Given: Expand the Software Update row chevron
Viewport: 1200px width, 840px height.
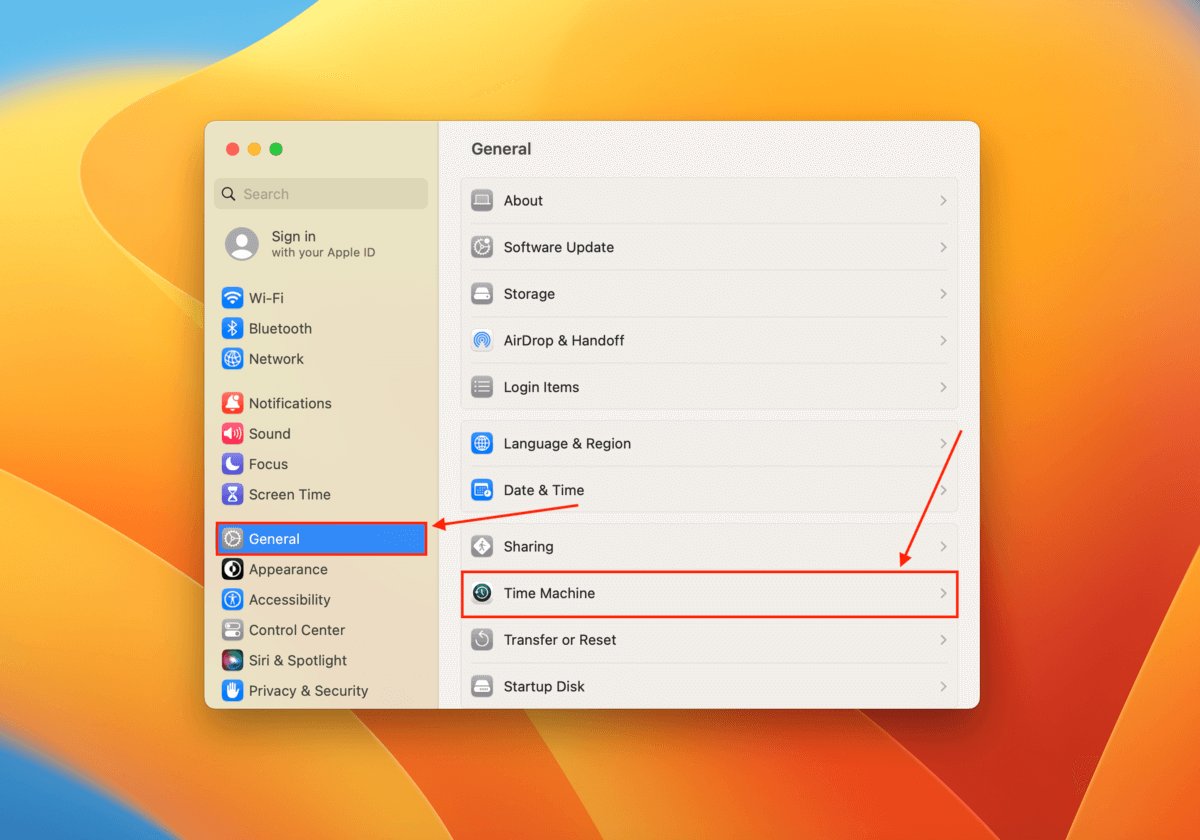Looking at the screenshot, I should (x=943, y=247).
